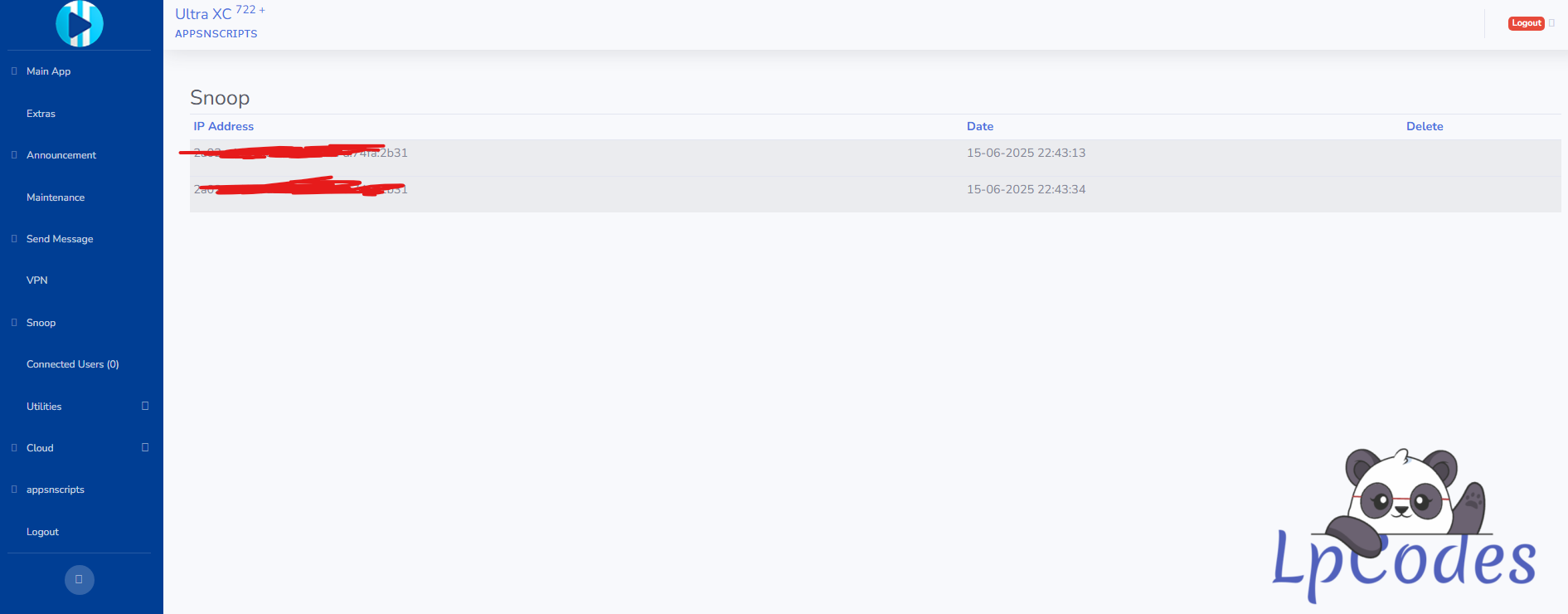Image resolution: width=1568 pixels, height=614 pixels.
Task: Open the Extras menu item
Action: coord(41,114)
